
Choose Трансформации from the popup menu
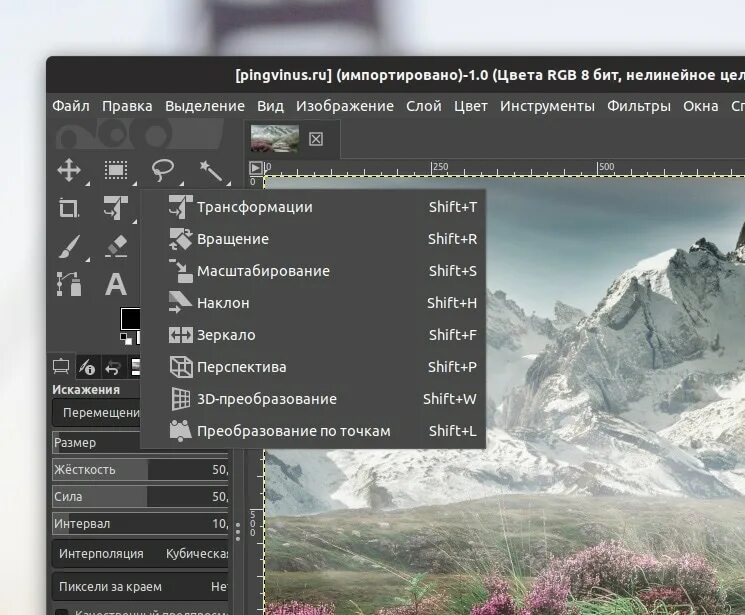tap(313, 207)
